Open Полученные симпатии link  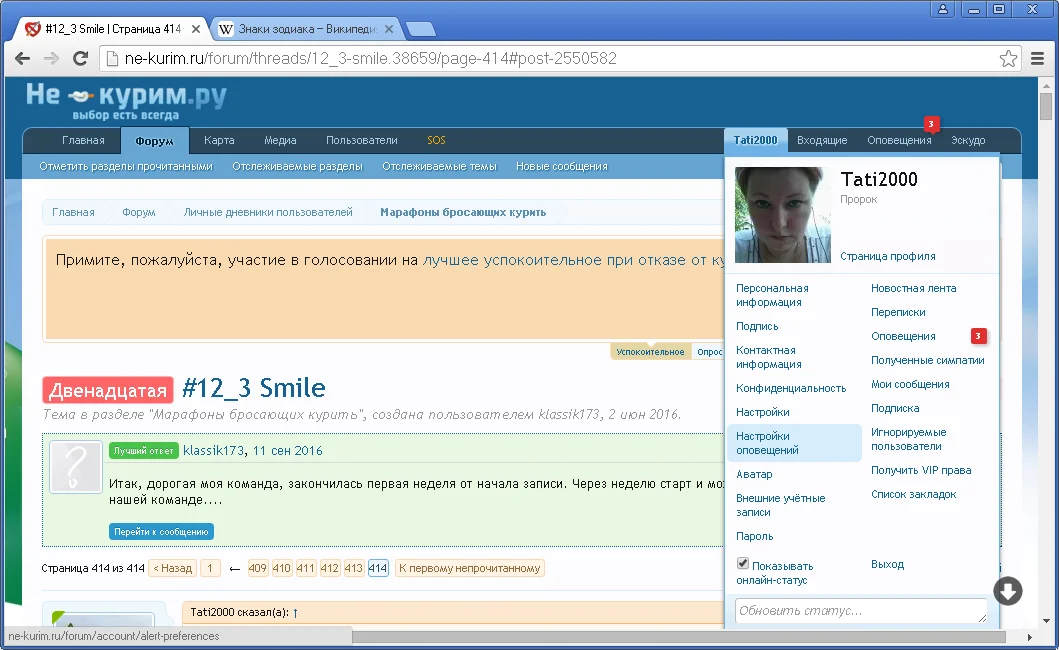pyautogui.click(x=927, y=361)
